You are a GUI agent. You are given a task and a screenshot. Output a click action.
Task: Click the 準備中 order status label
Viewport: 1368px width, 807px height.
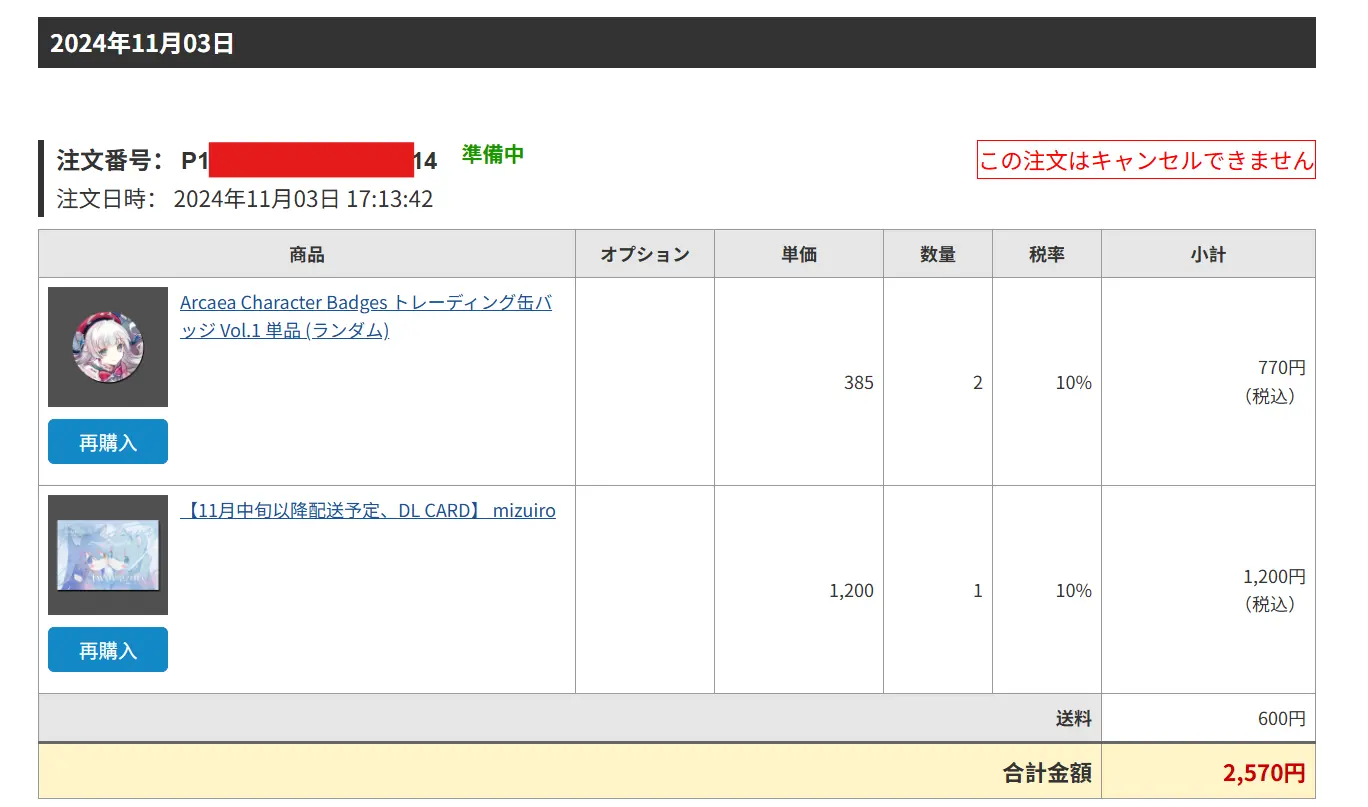[493, 154]
